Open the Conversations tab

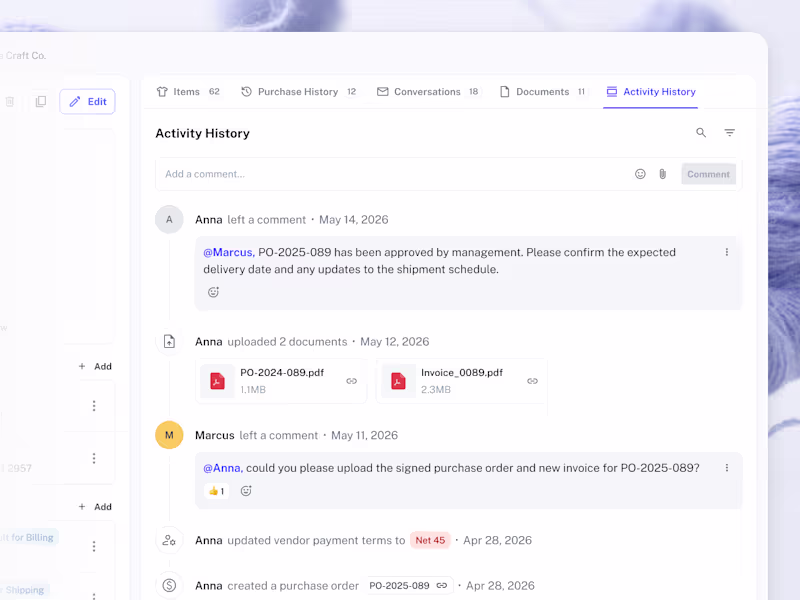click(428, 92)
